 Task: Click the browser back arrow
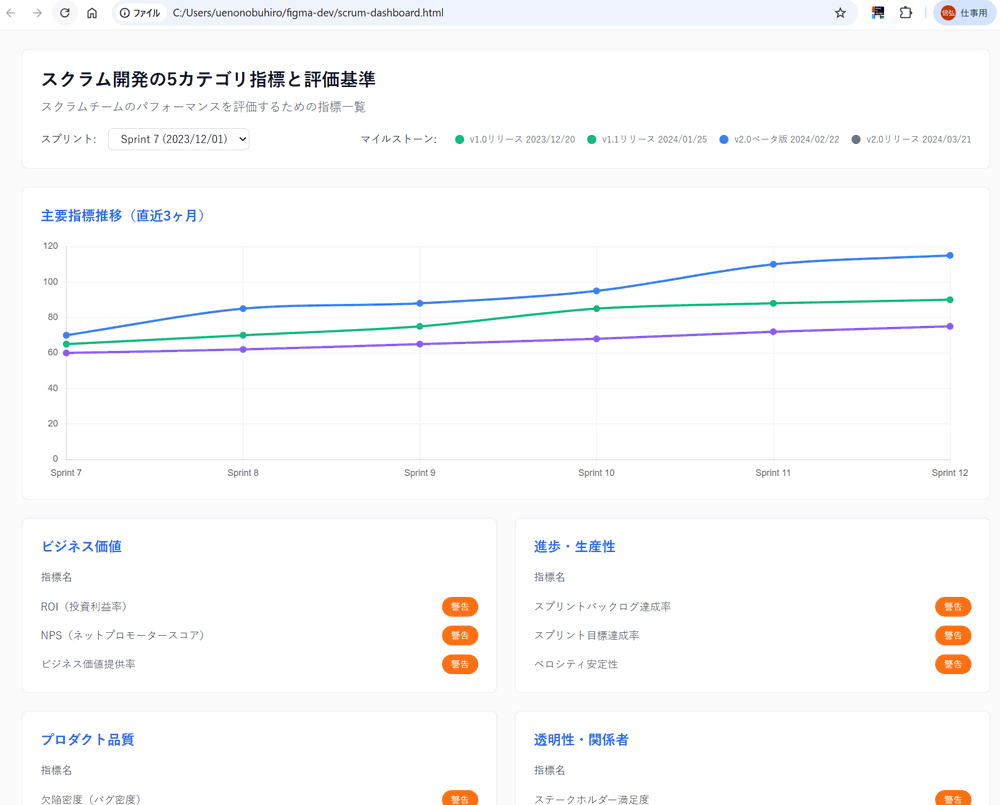coord(11,13)
